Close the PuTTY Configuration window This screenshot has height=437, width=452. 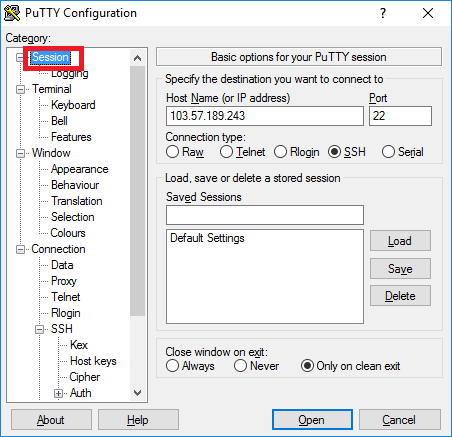[428, 13]
